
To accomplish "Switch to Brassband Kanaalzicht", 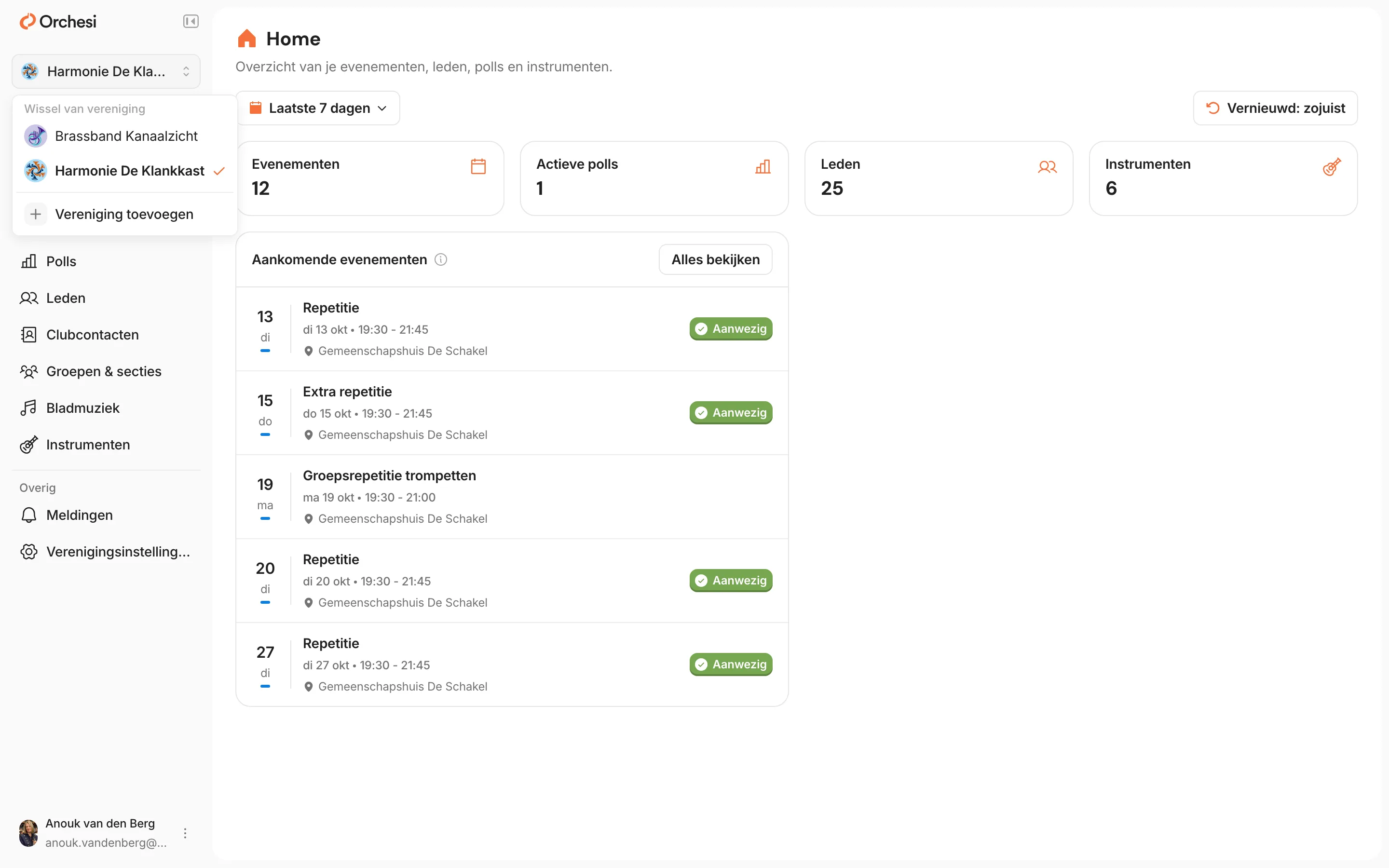I will coord(124,136).
